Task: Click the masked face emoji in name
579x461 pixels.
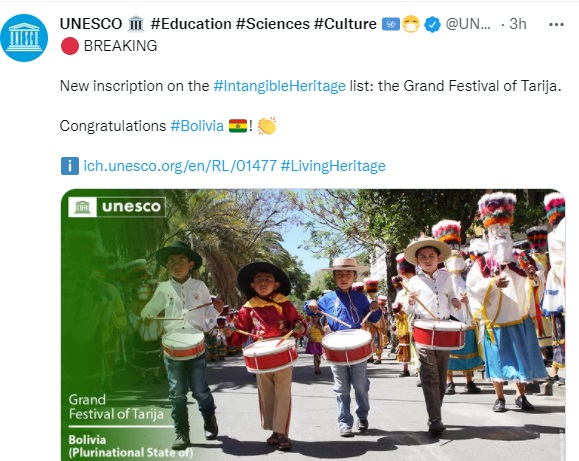Action: point(411,24)
